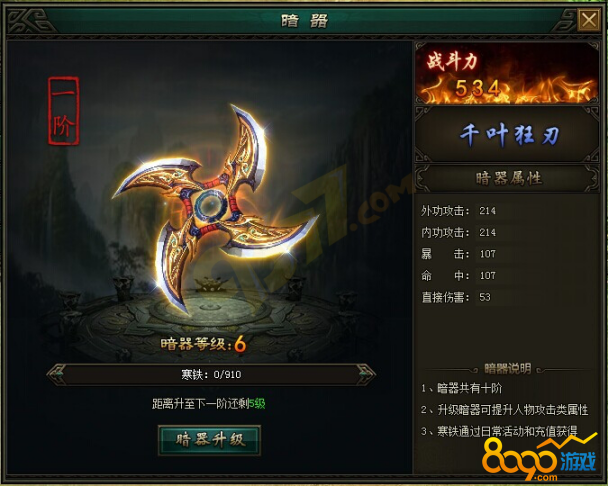Click the 暗器等级 6 level label
608x486 pixels.
(x=203, y=344)
